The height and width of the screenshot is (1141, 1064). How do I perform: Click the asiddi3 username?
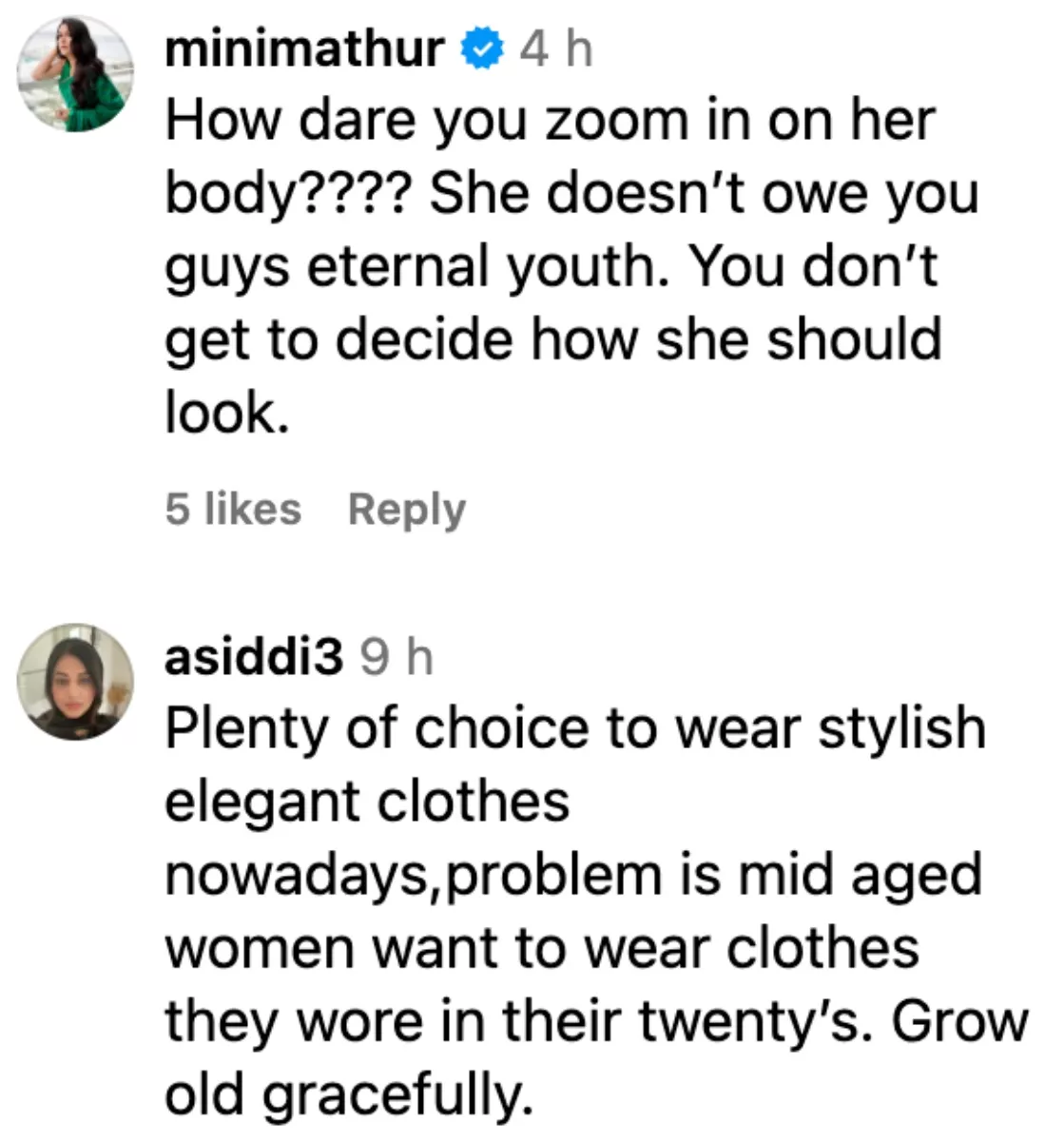coord(253,656)
